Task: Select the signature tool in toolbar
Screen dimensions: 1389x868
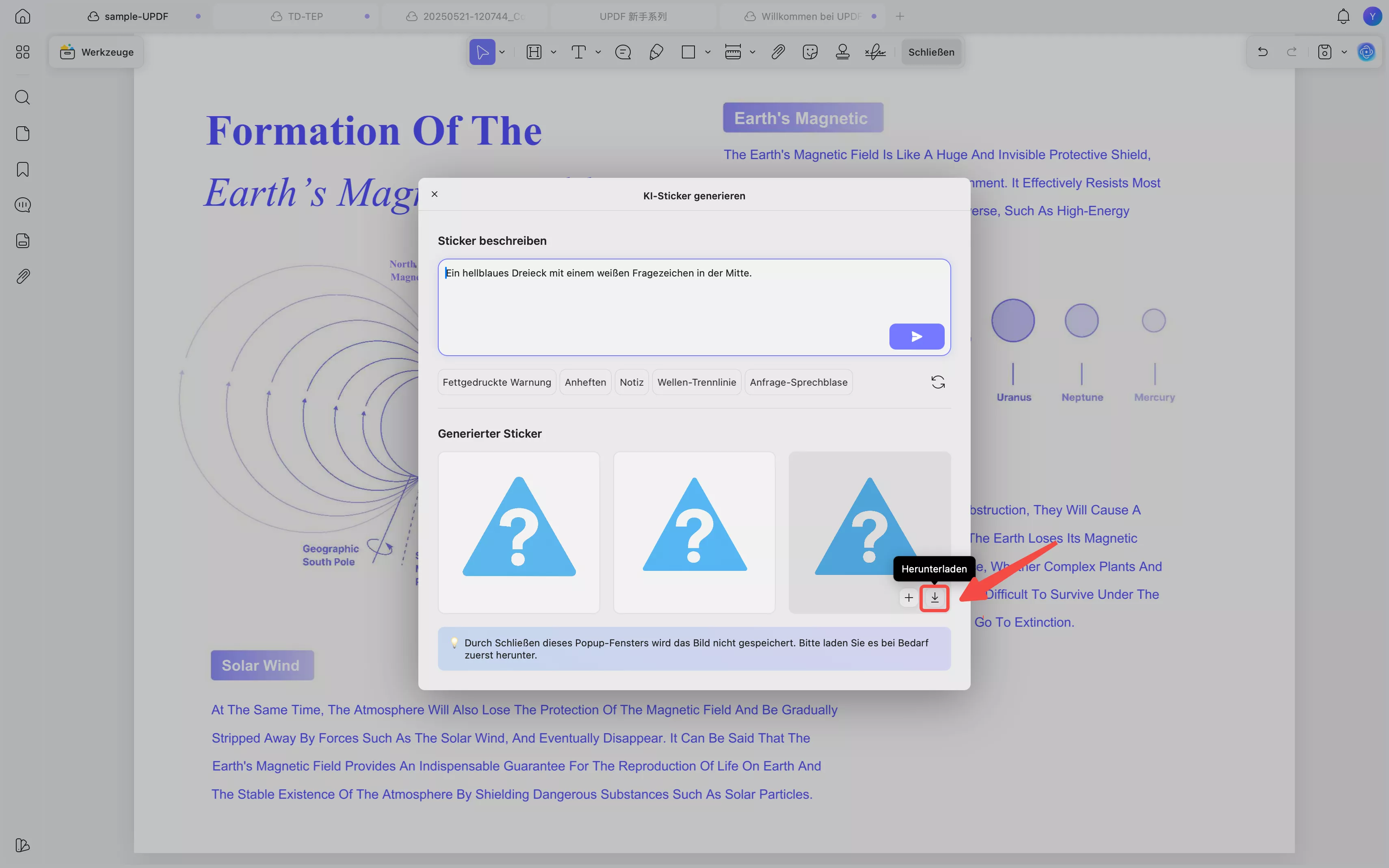Action: point(875,52)
